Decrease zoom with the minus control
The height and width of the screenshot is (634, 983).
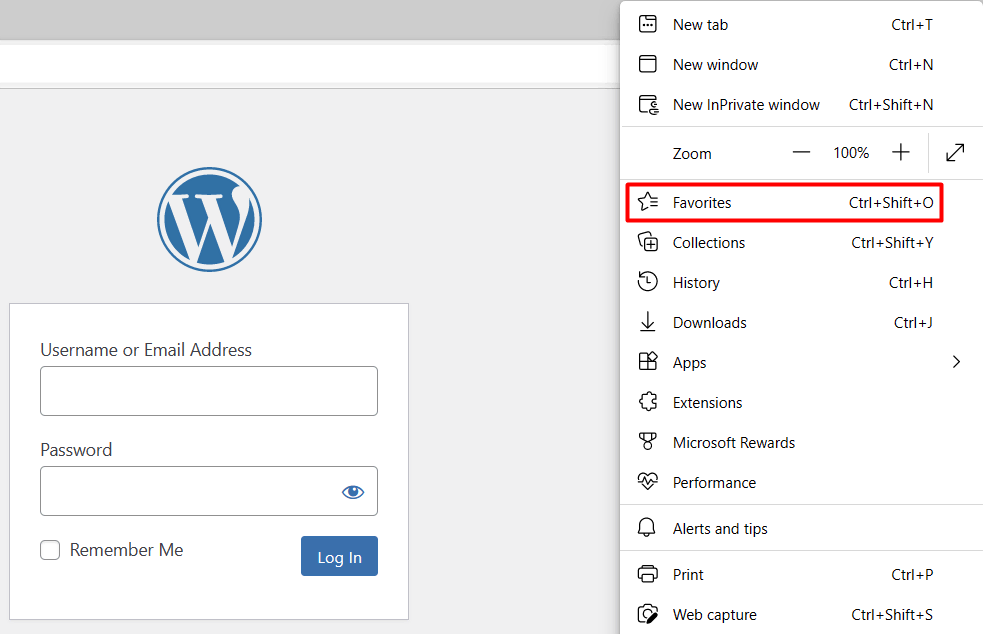(x=801, y=152)
